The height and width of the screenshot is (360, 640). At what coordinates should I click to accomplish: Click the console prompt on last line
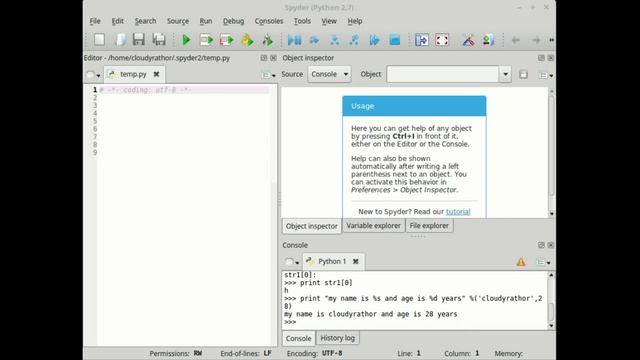tap(290, 322)
